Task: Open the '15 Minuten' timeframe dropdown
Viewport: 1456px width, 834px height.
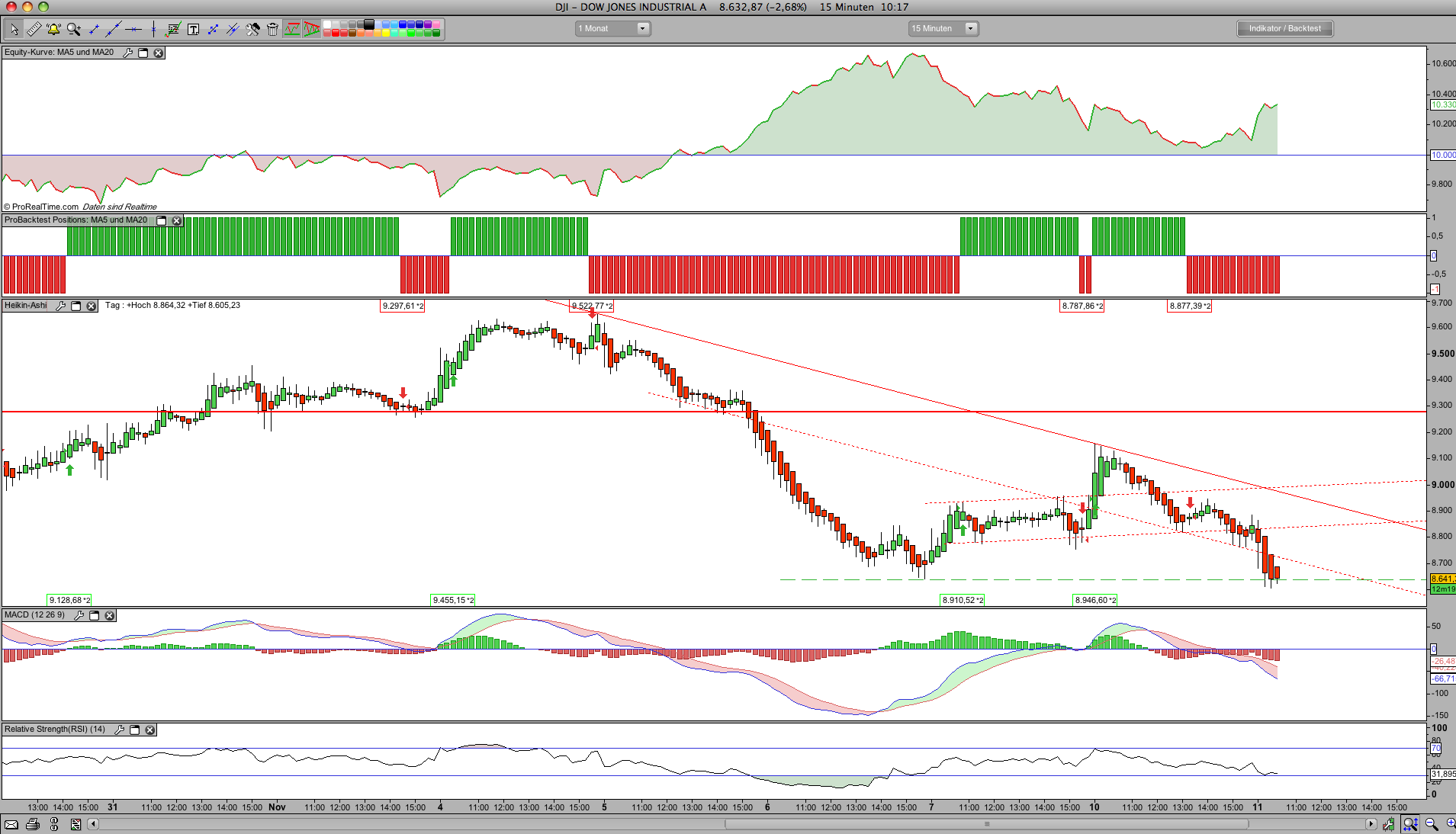Action: [x=943, y=28]
